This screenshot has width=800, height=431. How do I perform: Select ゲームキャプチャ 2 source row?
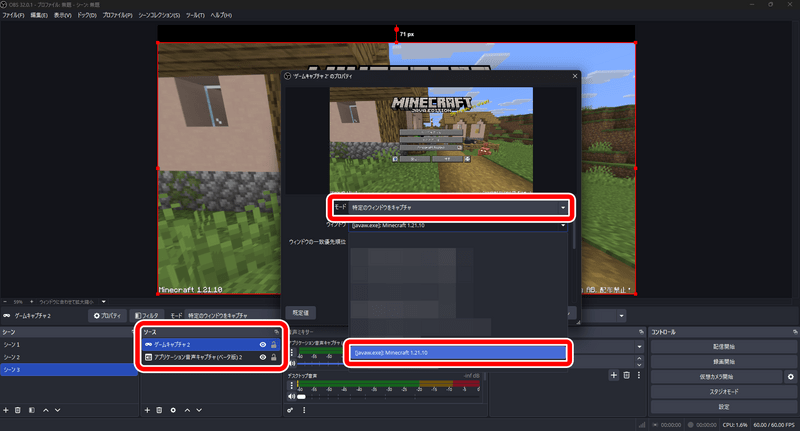coord(211,345)
